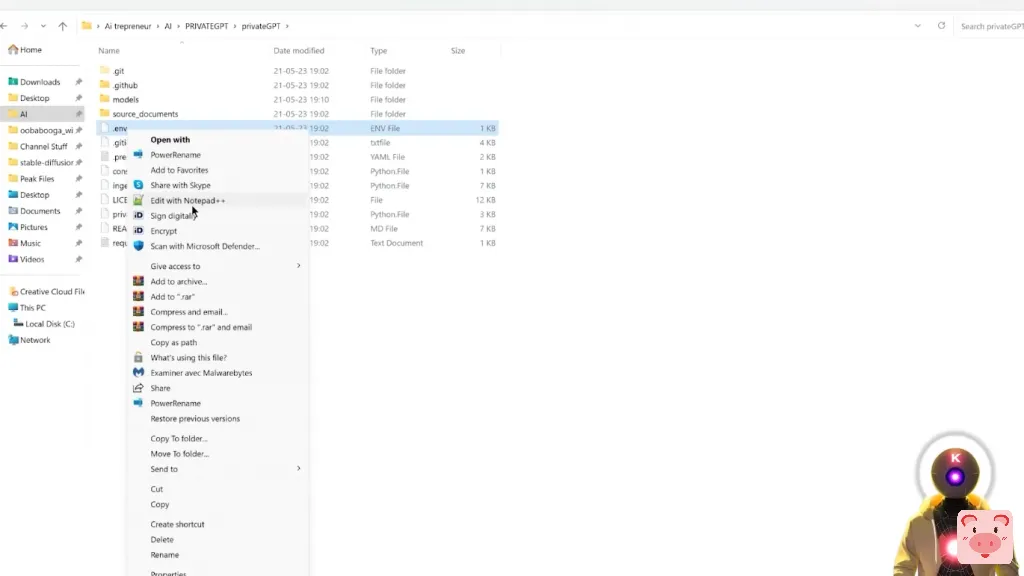1024x576 pixels.
Task: Sort by Name column header
Action: tap(109, 50)
